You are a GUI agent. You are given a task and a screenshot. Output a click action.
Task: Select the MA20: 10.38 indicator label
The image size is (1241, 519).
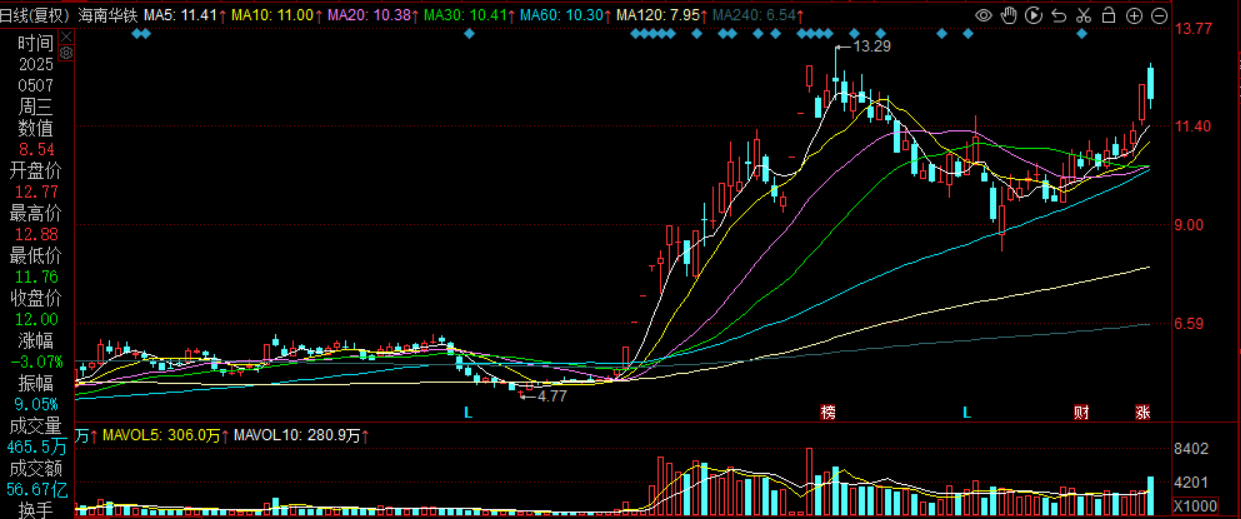[x=368, y=16]
